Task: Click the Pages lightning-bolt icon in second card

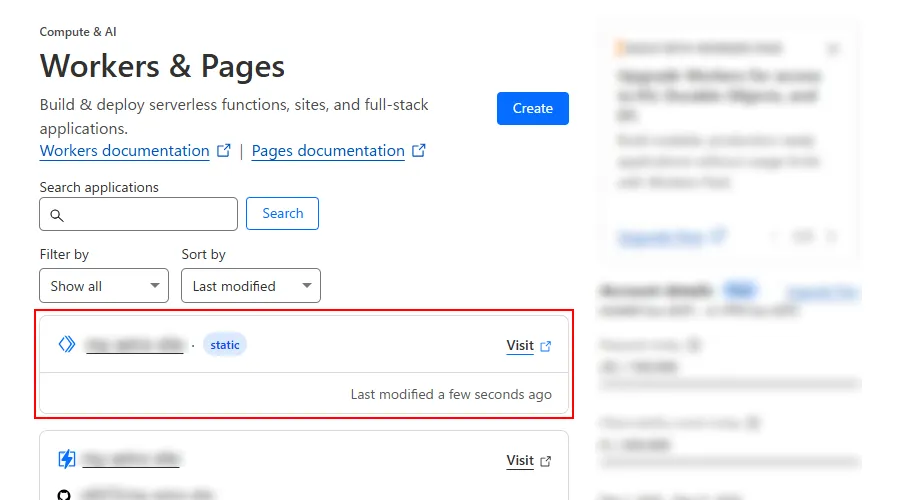Action: (67, 459)
